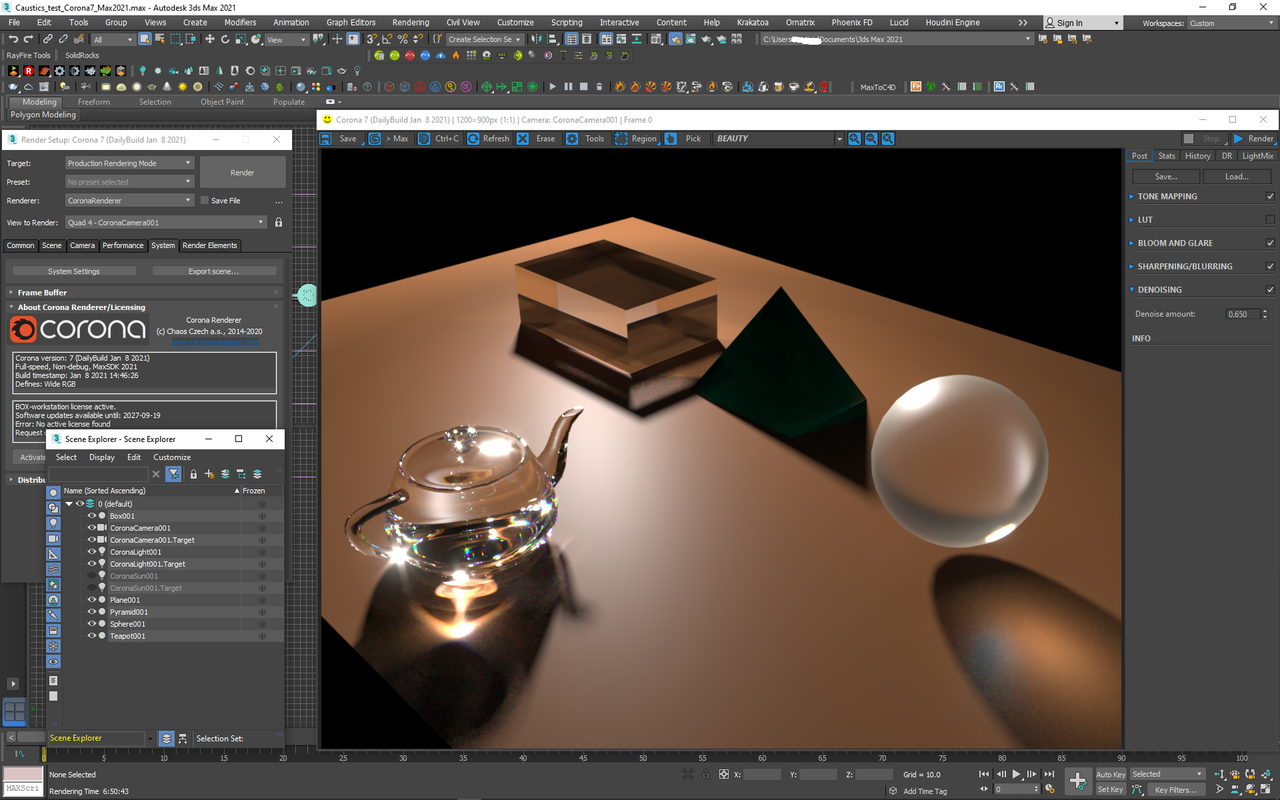Hide Box001 via its eye icon

[92, 516]
